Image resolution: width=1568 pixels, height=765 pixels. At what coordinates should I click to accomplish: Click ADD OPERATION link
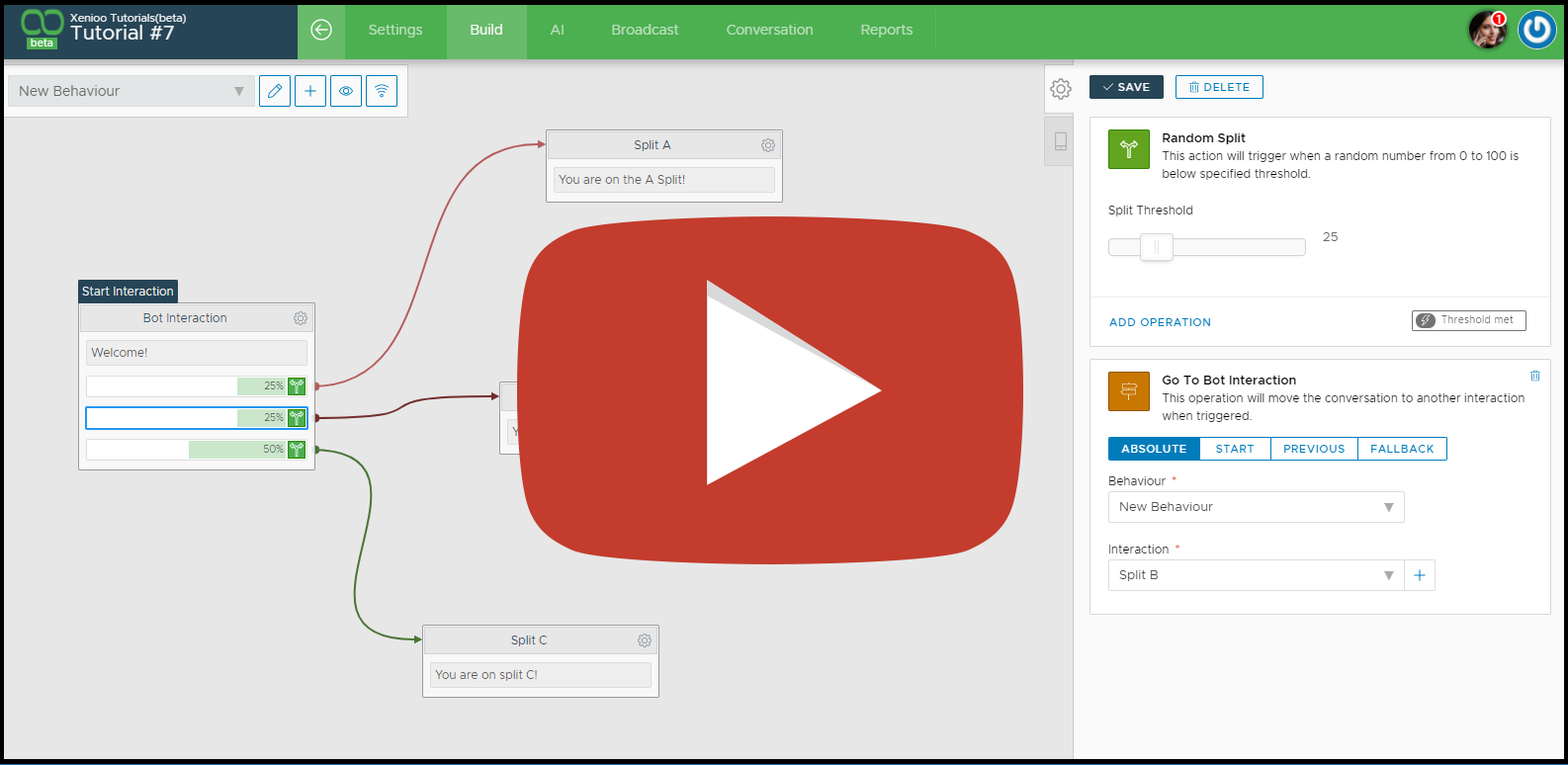tap(1160, 322)
